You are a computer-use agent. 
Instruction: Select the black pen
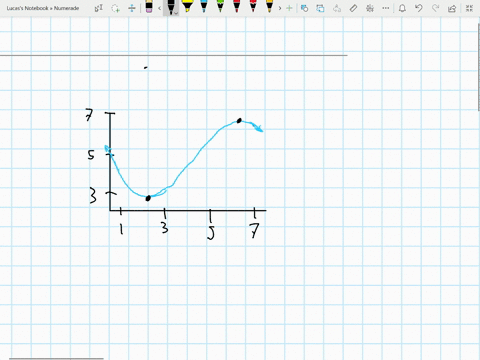click(171, 7)
